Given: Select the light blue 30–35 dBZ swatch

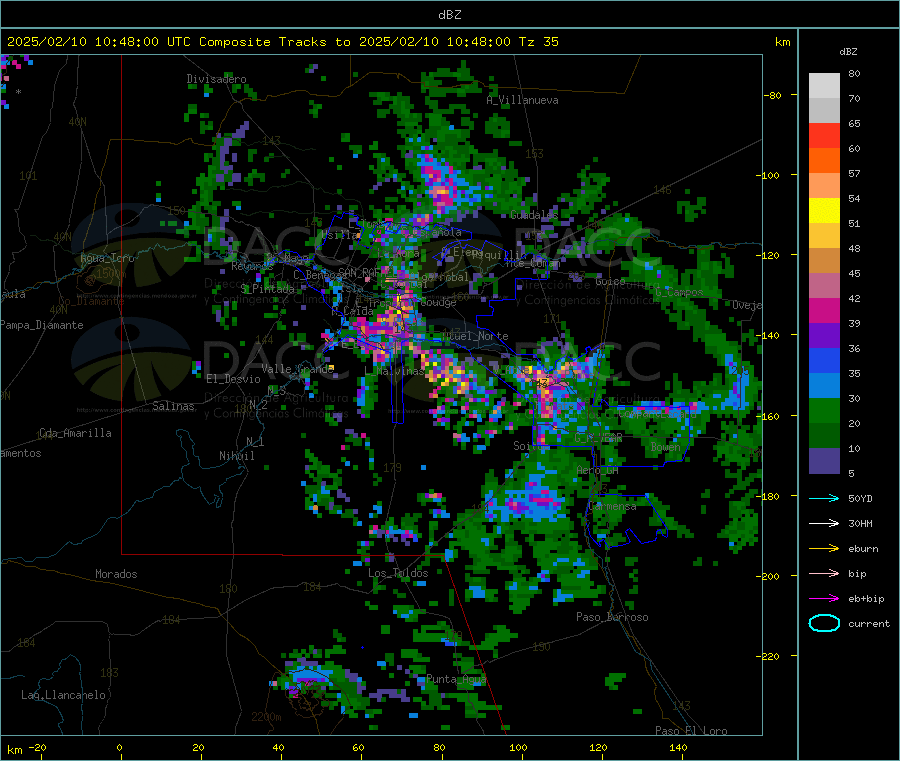Looking at the screenshot, I should pyautogui.click(x=824, y=385).
